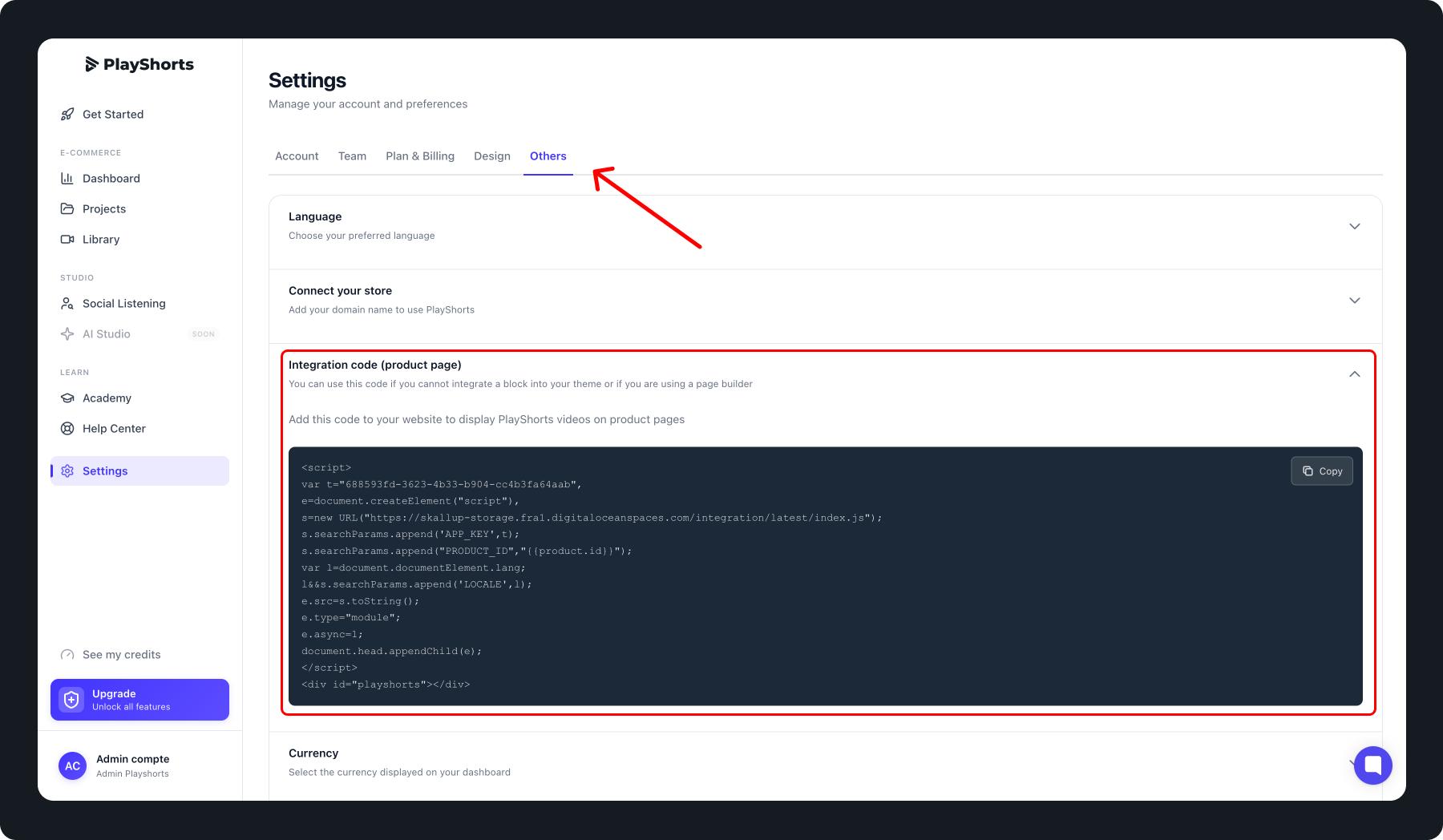Click the APP_KEY code line
Viewport: 1443px width, 840px height.
click(x=410, y=534)
